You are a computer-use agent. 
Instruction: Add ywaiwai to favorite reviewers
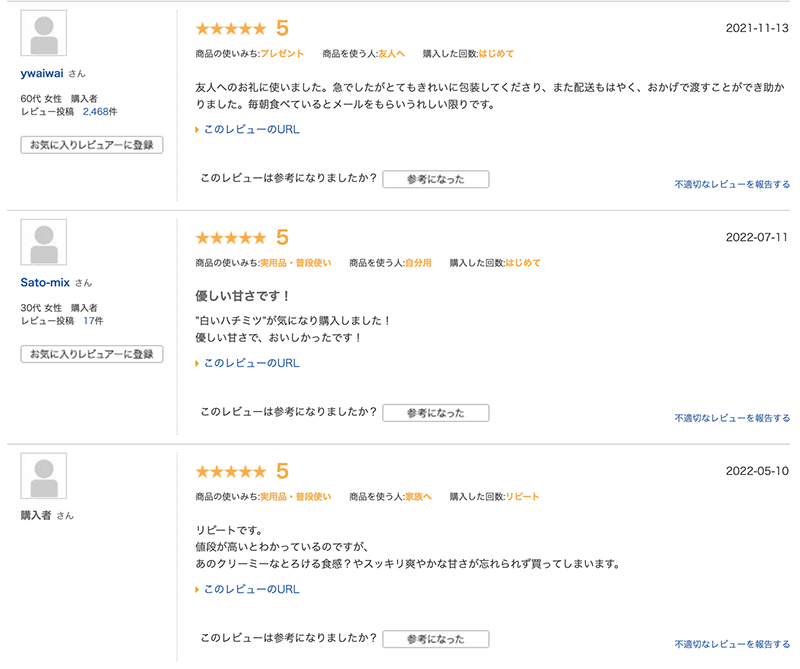pos(92,145)
